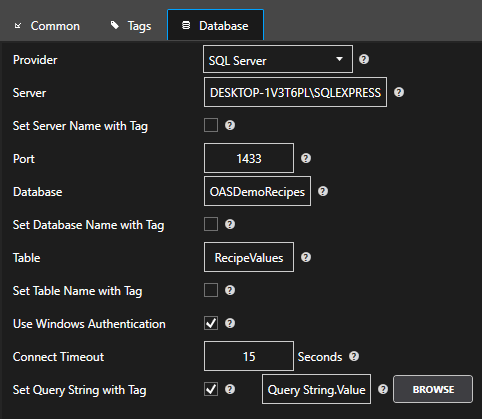Click help icon next to Database field
Screen dimensions: 482x419
point(323,191)
